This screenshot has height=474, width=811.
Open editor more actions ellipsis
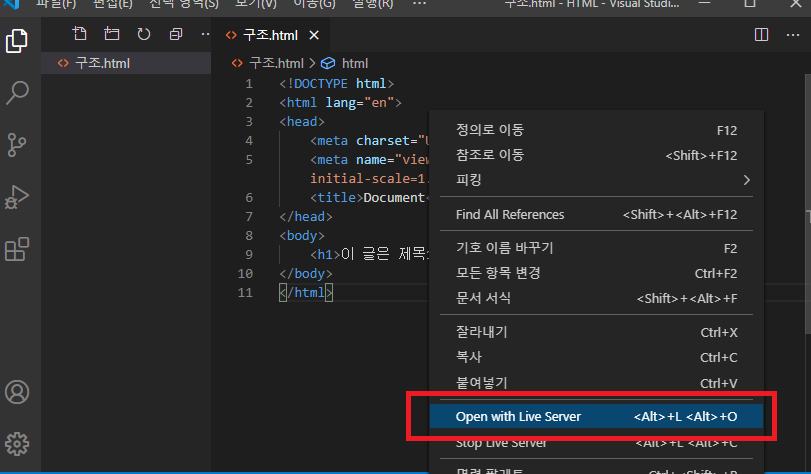pos(793,35)
